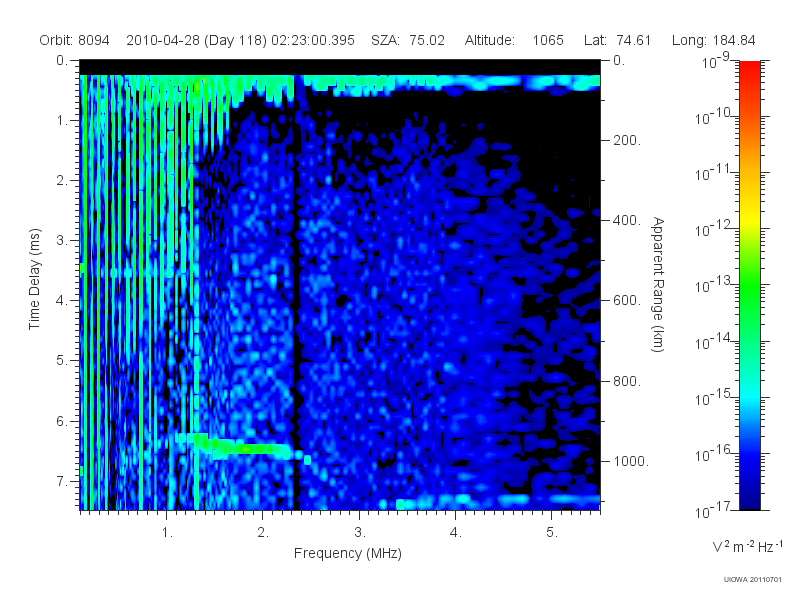Screen dimensions: 800x600
Task: Click the 2. tick on the time delay axis
Action: (x=62, y=181)
